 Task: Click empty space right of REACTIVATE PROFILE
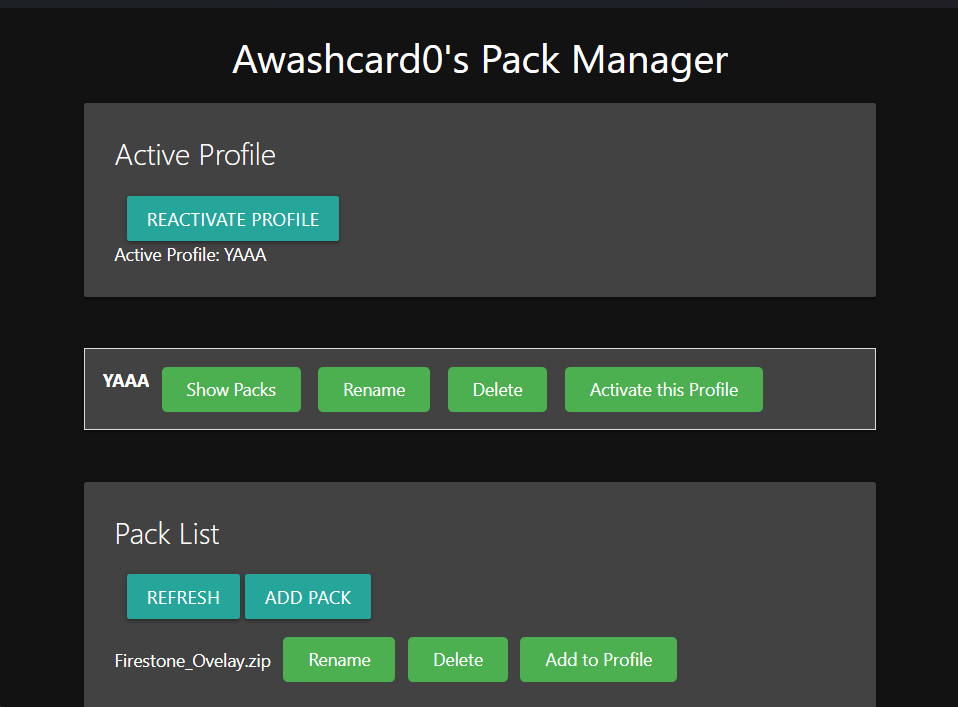click(600, 219)
